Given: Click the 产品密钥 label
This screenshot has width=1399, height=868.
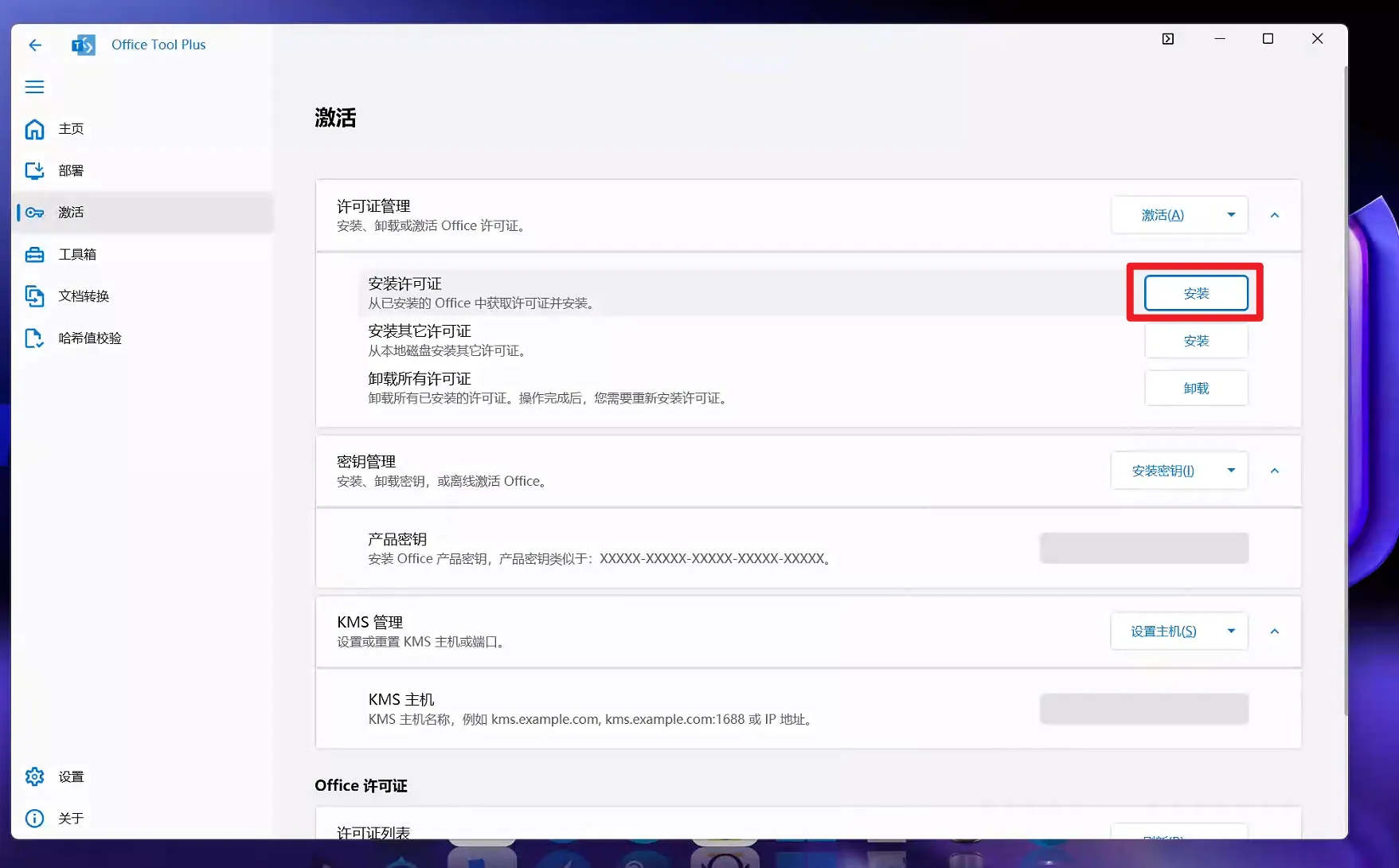Looking at the screenshot, I should pyautogui.click(x=397, y=539).
